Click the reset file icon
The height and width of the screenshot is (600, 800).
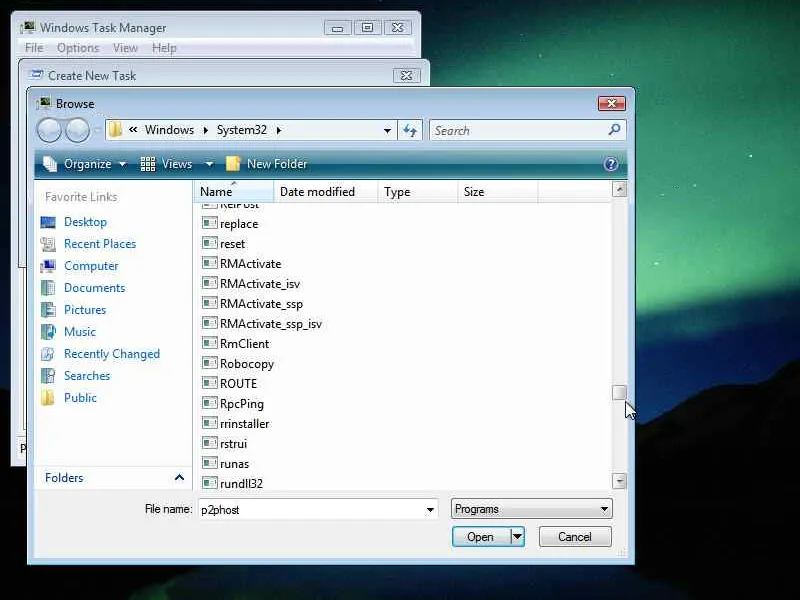click(209, 243)
